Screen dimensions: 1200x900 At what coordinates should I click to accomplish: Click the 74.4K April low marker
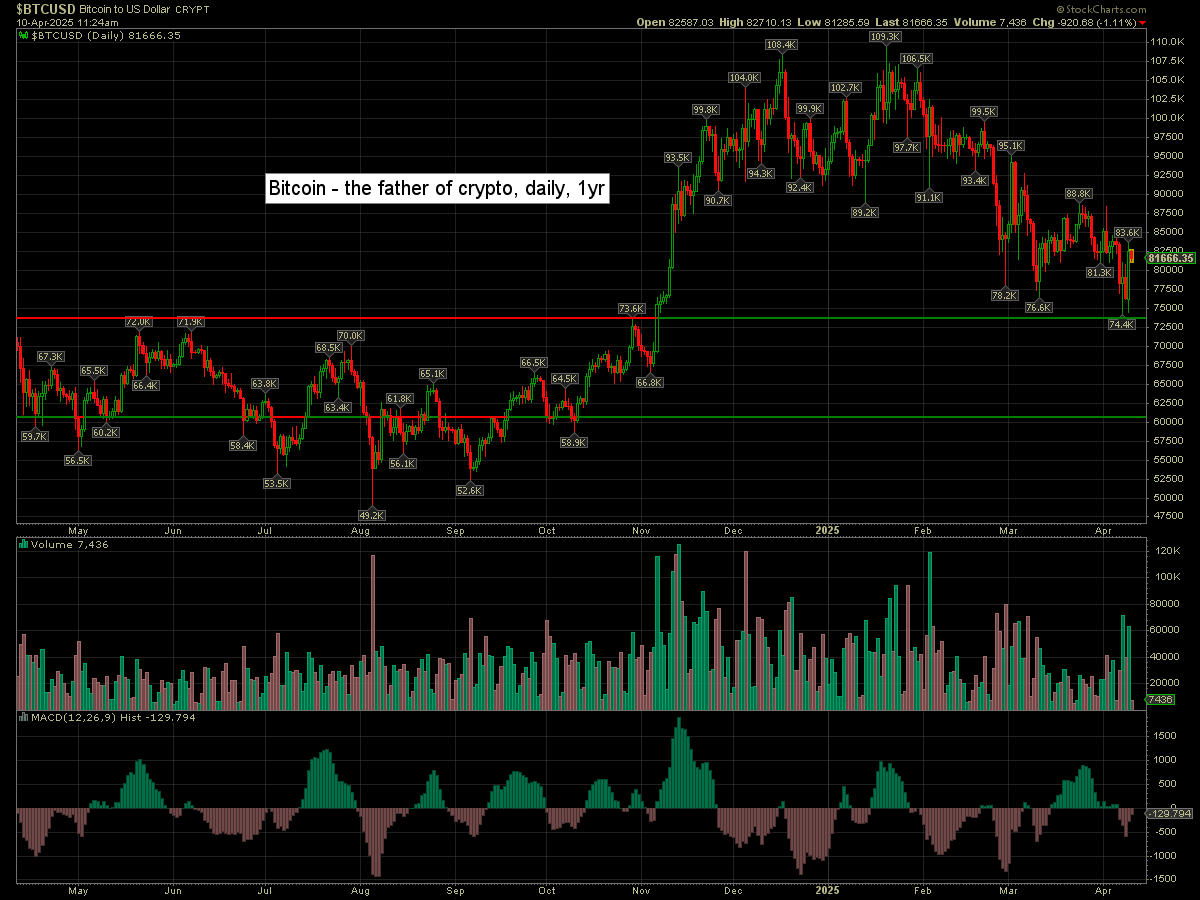click(1123, 325)
